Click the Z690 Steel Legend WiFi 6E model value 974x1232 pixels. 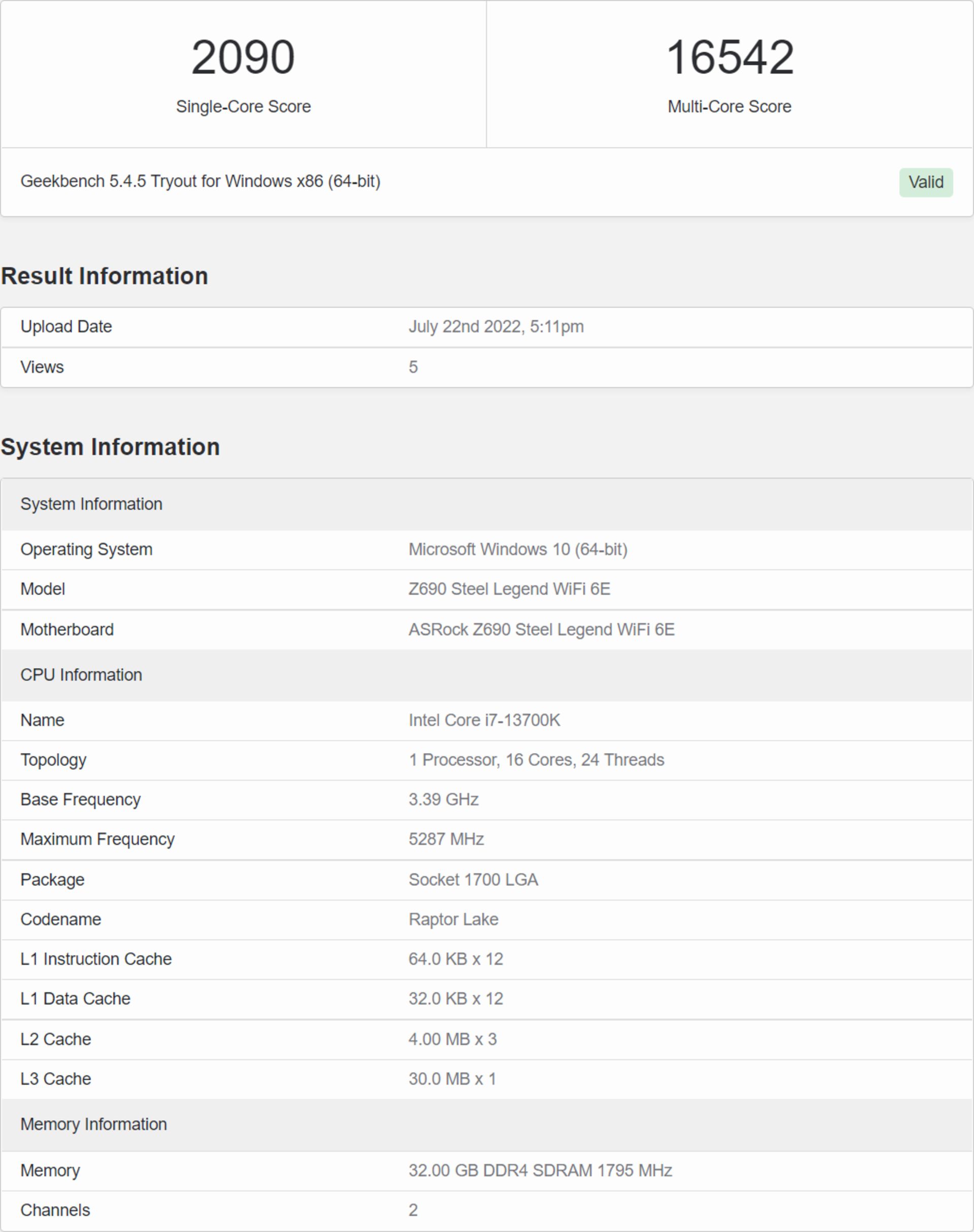[x=509, y=589]
